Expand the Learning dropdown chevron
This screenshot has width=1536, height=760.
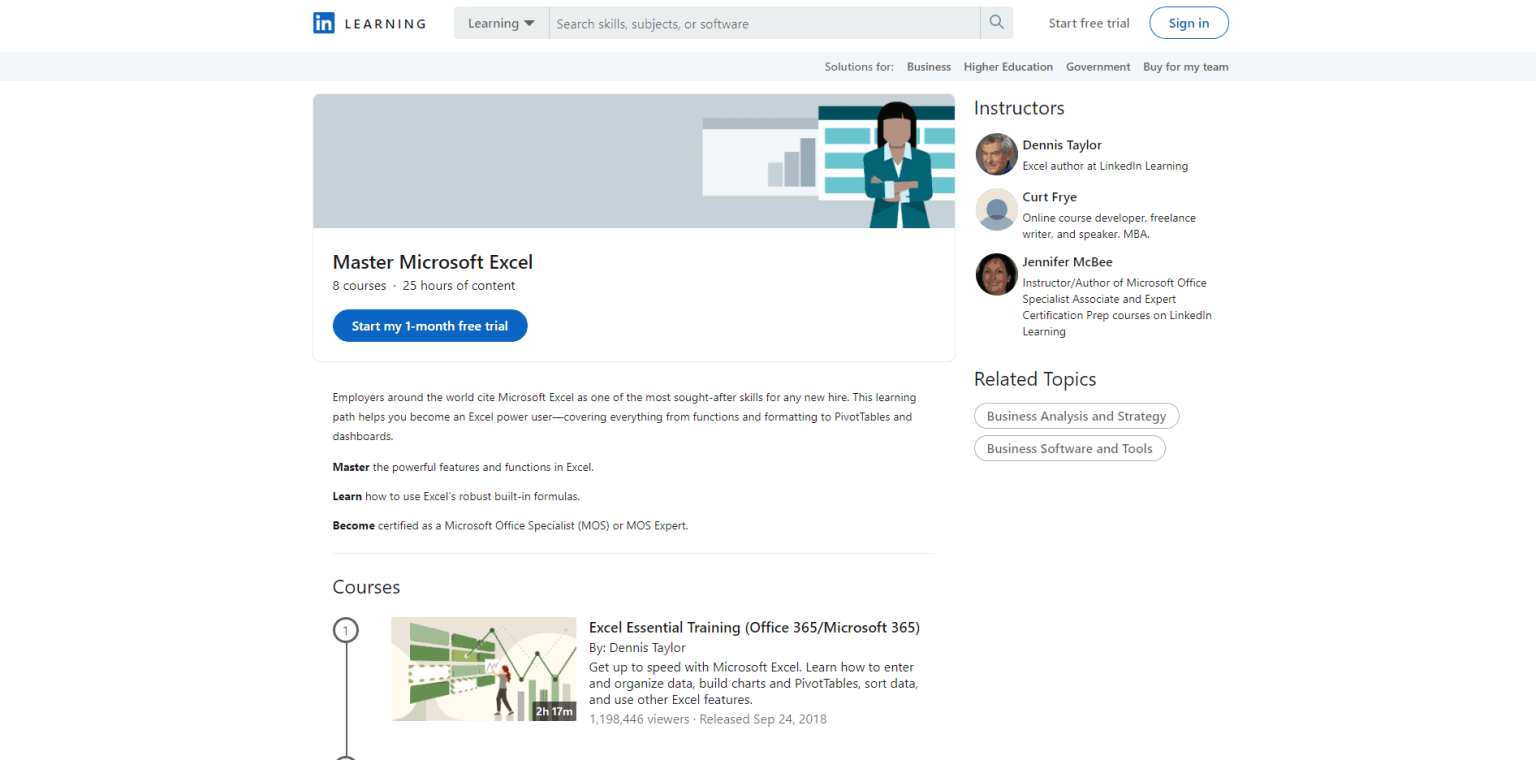coord(530,22)
